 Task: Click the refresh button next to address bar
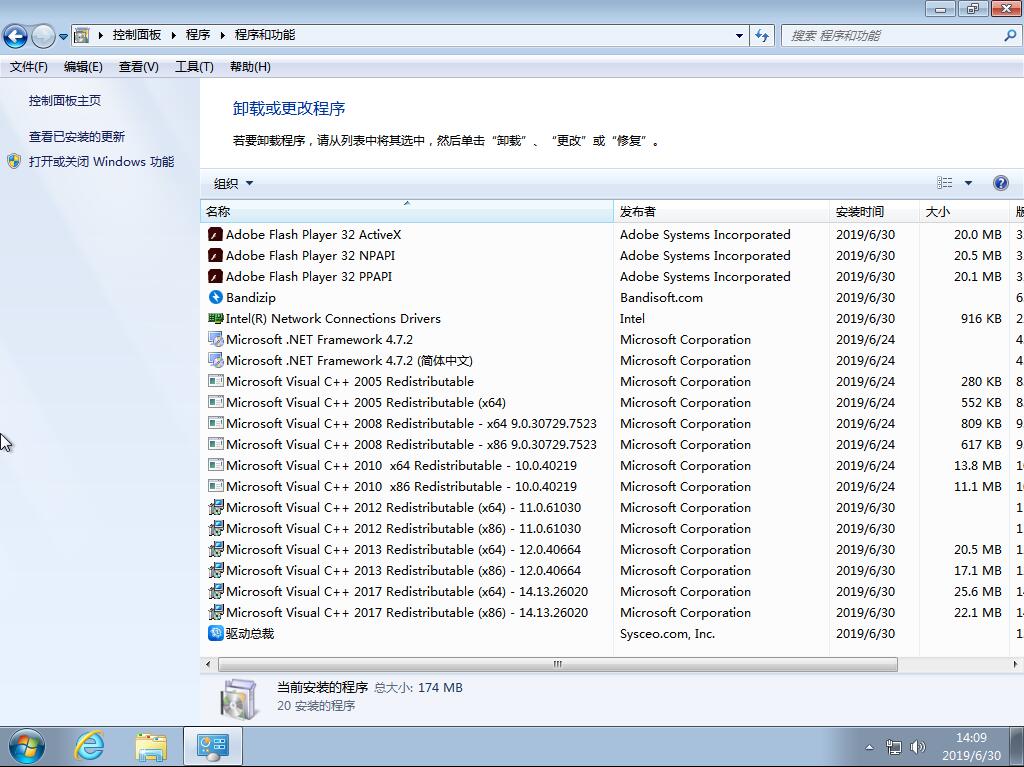point(762,36)
